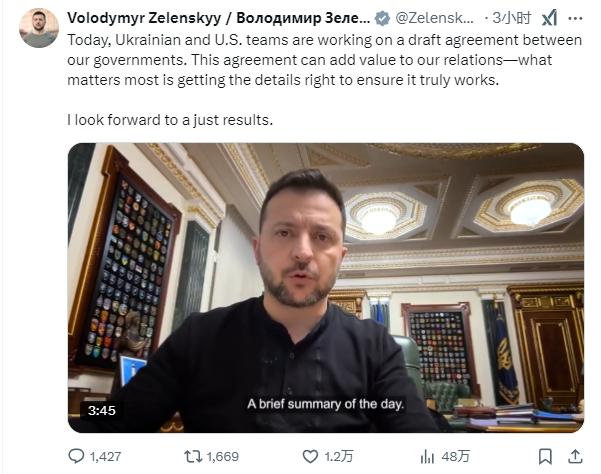Click the blue verified badge

click(x=382, y=18)
